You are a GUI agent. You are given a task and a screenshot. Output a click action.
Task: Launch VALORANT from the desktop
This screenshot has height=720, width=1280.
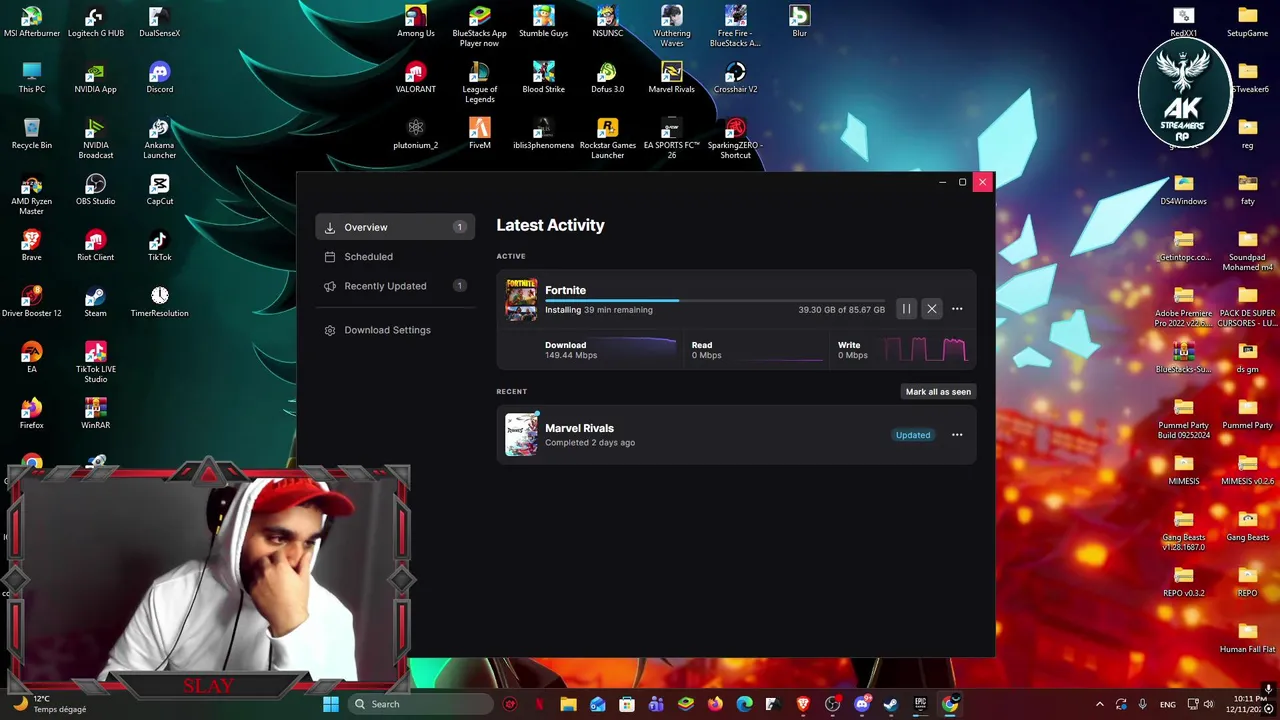(416, 78)
